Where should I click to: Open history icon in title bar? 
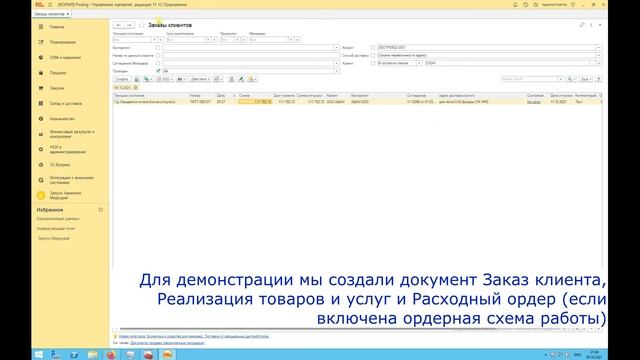click(x=525, y=4)
